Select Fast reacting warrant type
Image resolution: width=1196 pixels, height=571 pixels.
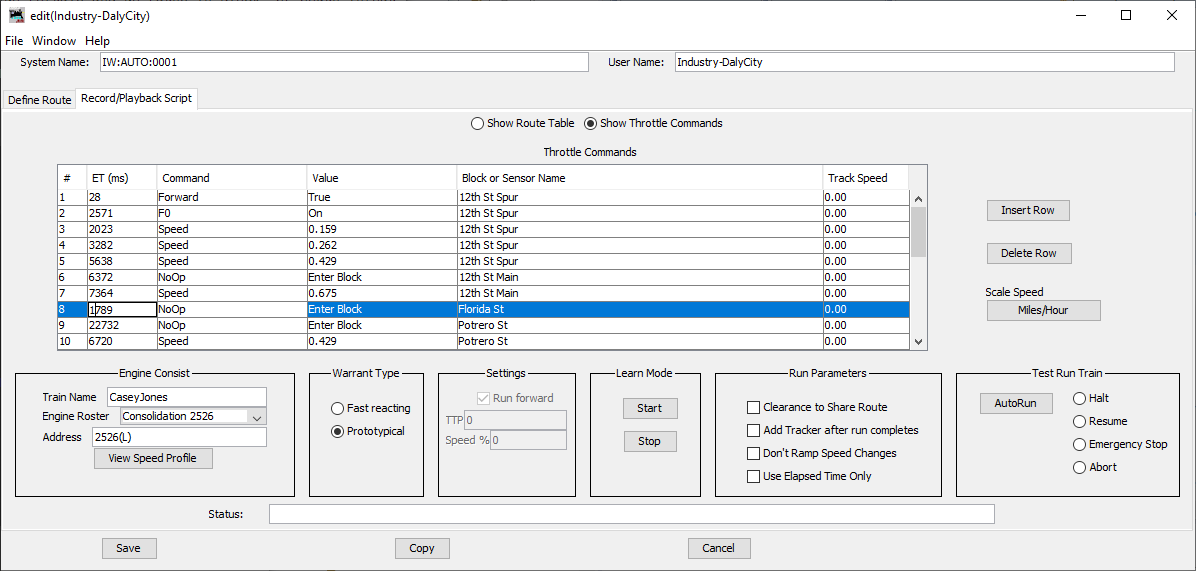click(x=338, y=409)
